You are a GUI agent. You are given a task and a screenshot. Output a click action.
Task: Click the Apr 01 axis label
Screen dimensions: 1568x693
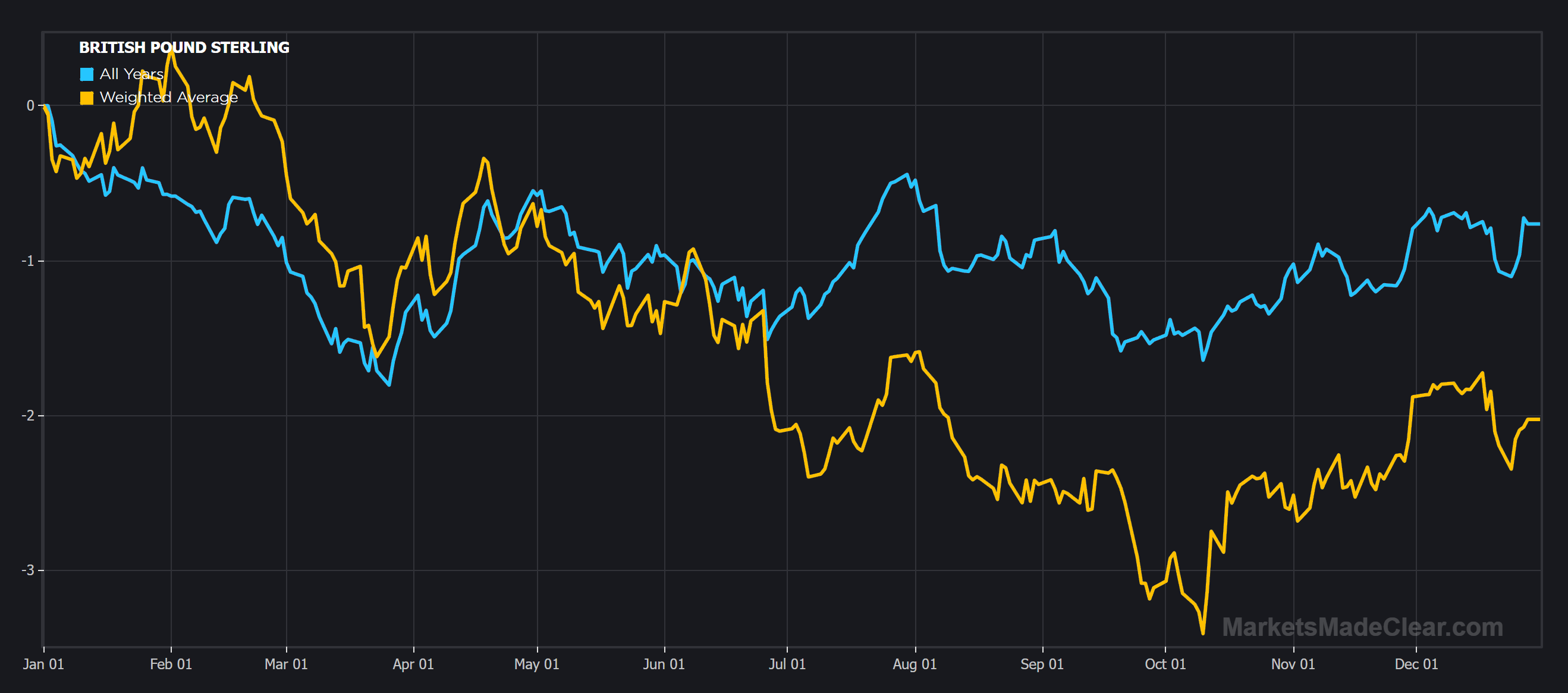click(413, 664)
